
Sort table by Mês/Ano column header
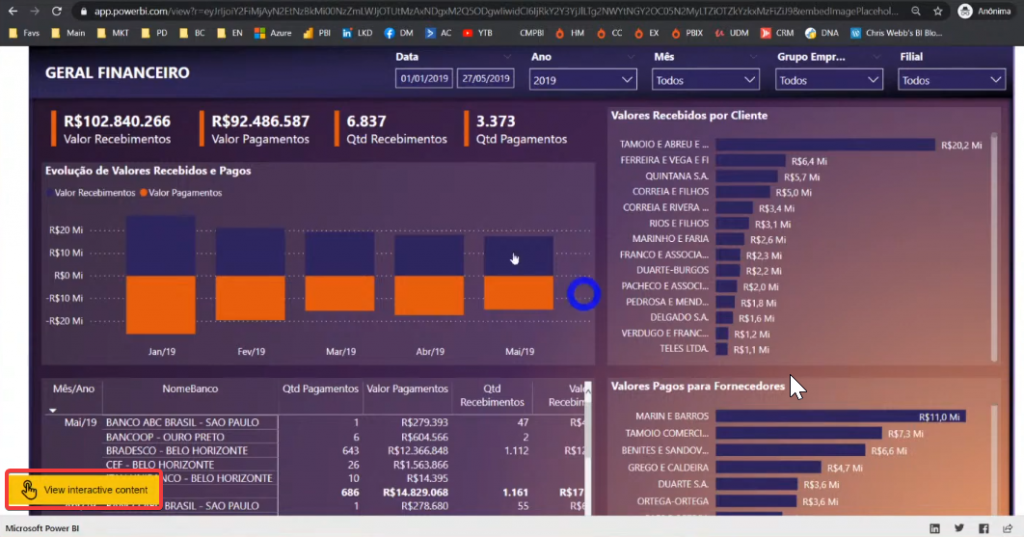click(71, 388)
